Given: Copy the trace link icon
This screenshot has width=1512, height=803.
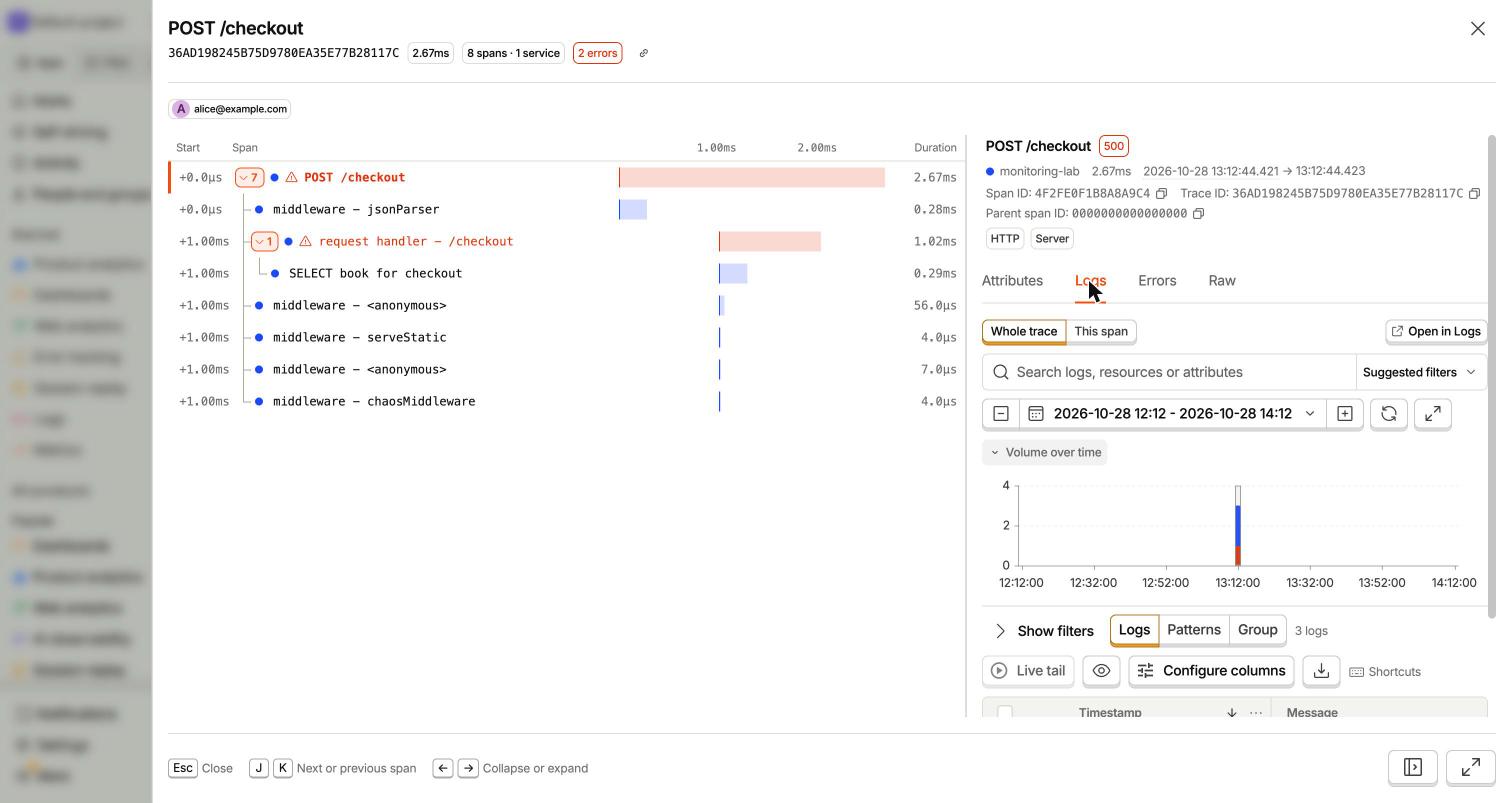Looking at the screenshot, I should tap(644, 53).
